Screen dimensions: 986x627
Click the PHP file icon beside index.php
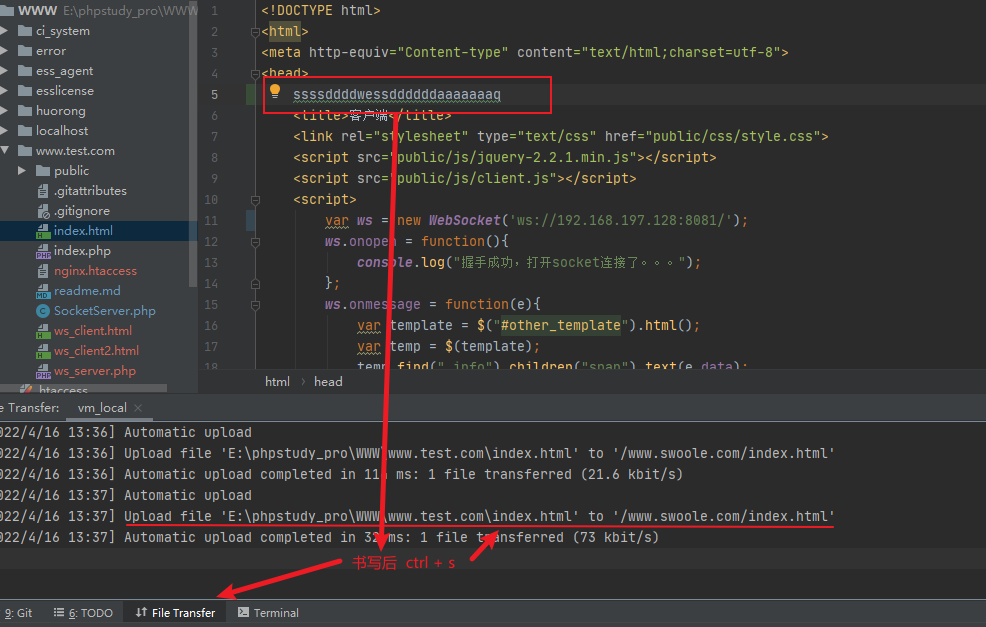click(x=42, y=250)
